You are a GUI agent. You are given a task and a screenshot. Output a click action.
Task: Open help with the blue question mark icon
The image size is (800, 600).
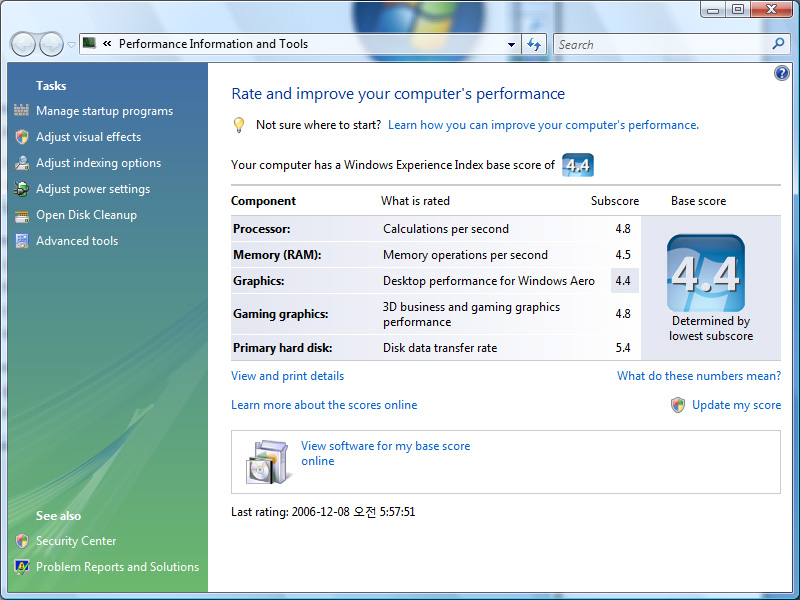[x=781, y=73]
